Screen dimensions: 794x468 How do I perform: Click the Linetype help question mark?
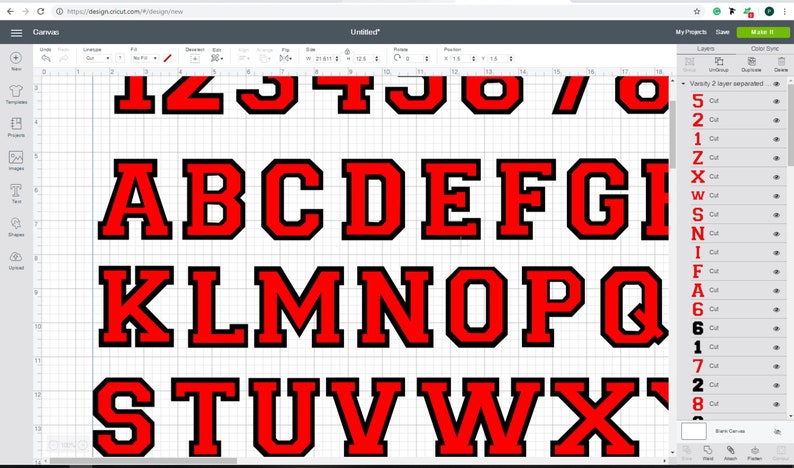(120, 58)
